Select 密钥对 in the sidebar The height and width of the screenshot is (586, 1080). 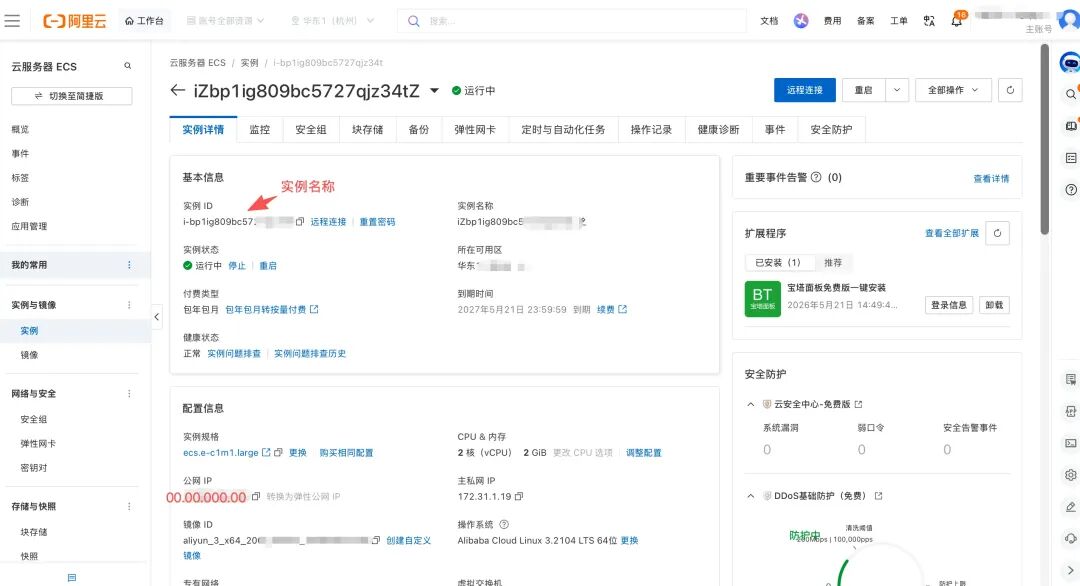[x=34, y=468]
